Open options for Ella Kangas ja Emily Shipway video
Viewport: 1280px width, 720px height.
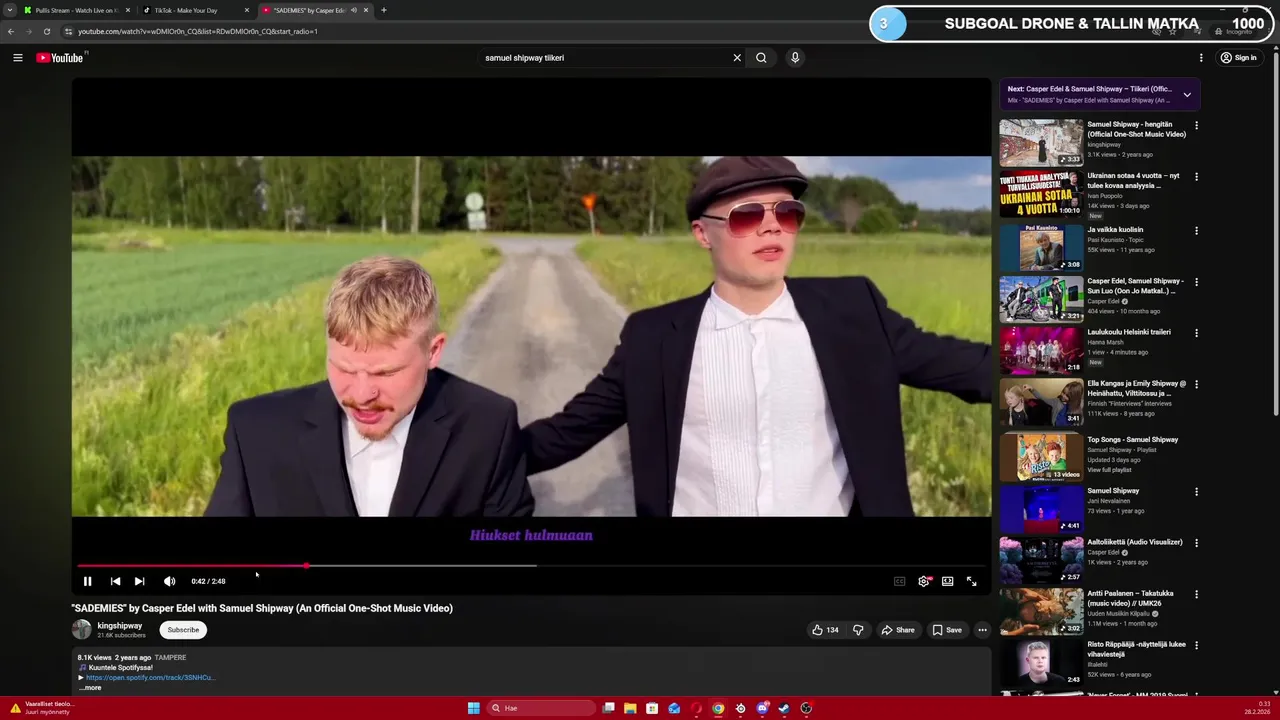point(1196,385)
